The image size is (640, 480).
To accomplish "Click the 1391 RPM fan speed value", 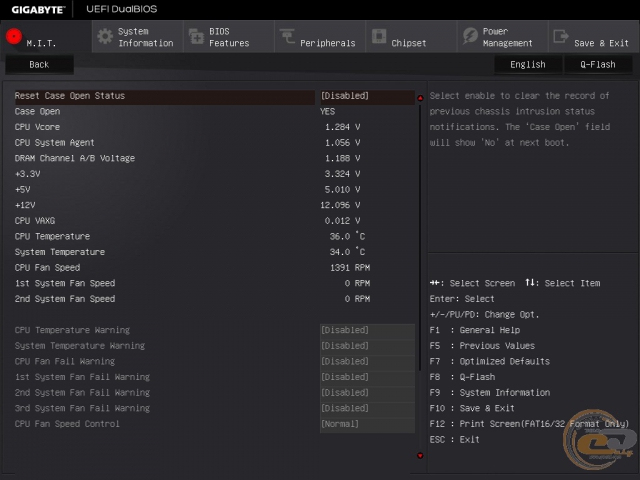I will [x=350, y=268].
